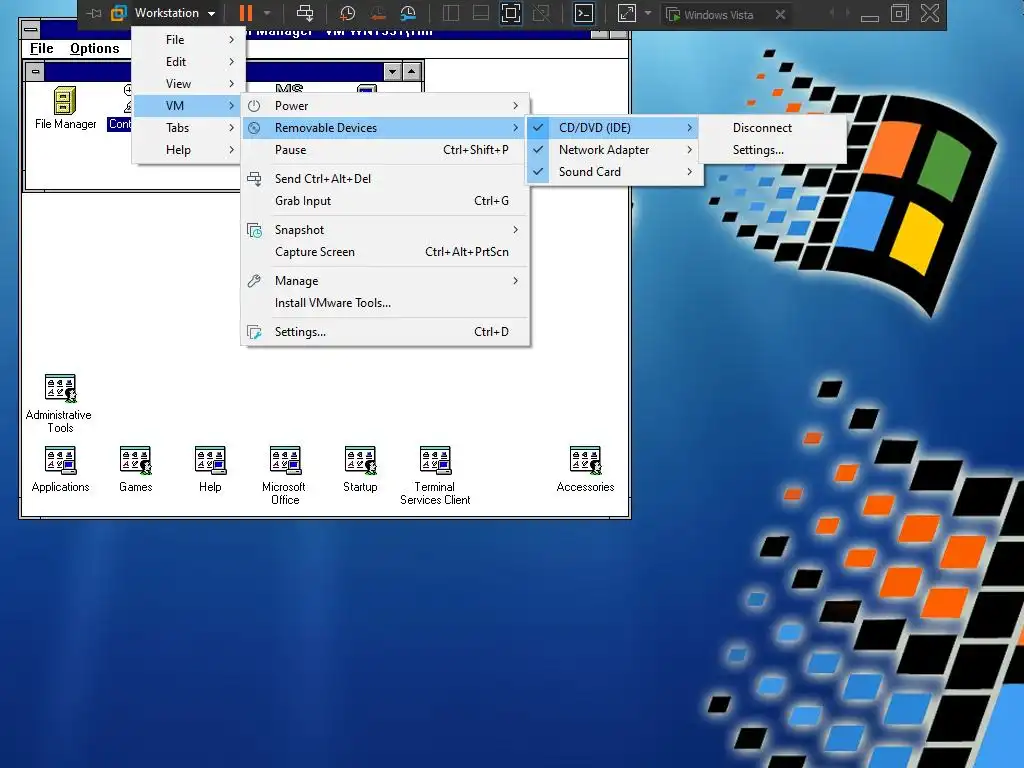Expand the CD/DVD (IDE) submenu arrow

689,128
